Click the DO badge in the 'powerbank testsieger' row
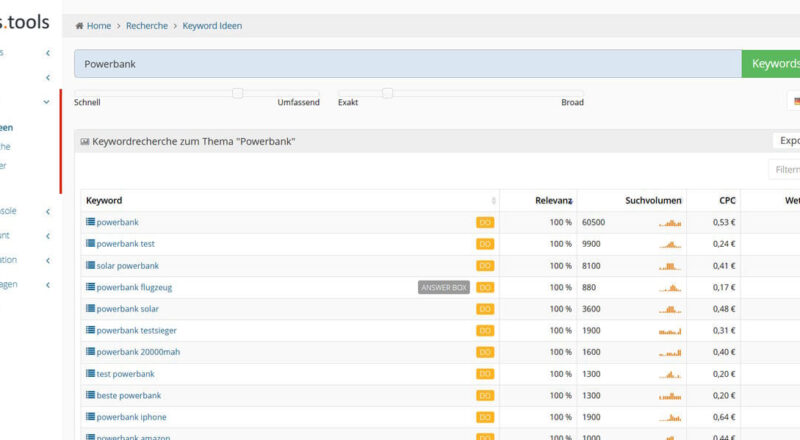 click(x=485, y=331)
